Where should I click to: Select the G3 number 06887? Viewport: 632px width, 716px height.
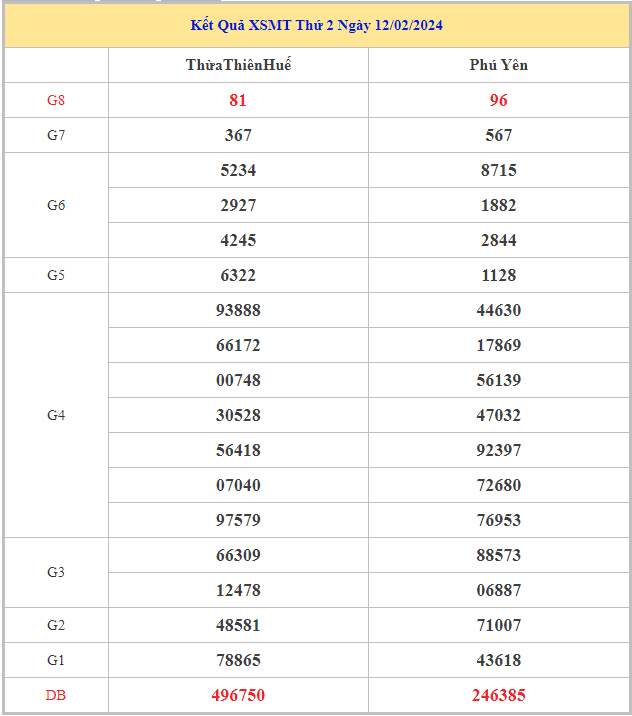click(x=498, y=590)
